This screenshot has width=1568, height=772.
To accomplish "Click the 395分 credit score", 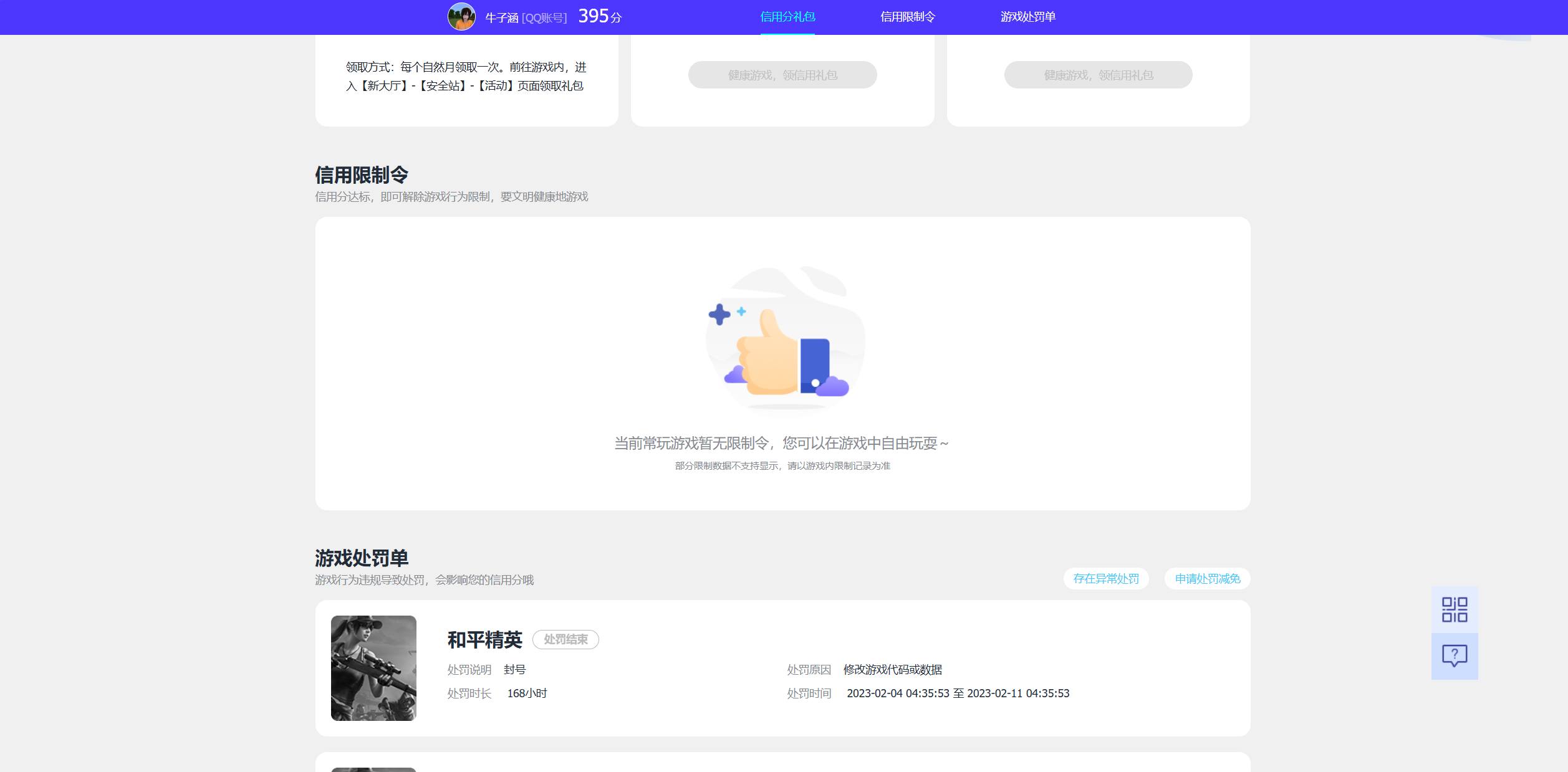I will [x=600, y=16].
